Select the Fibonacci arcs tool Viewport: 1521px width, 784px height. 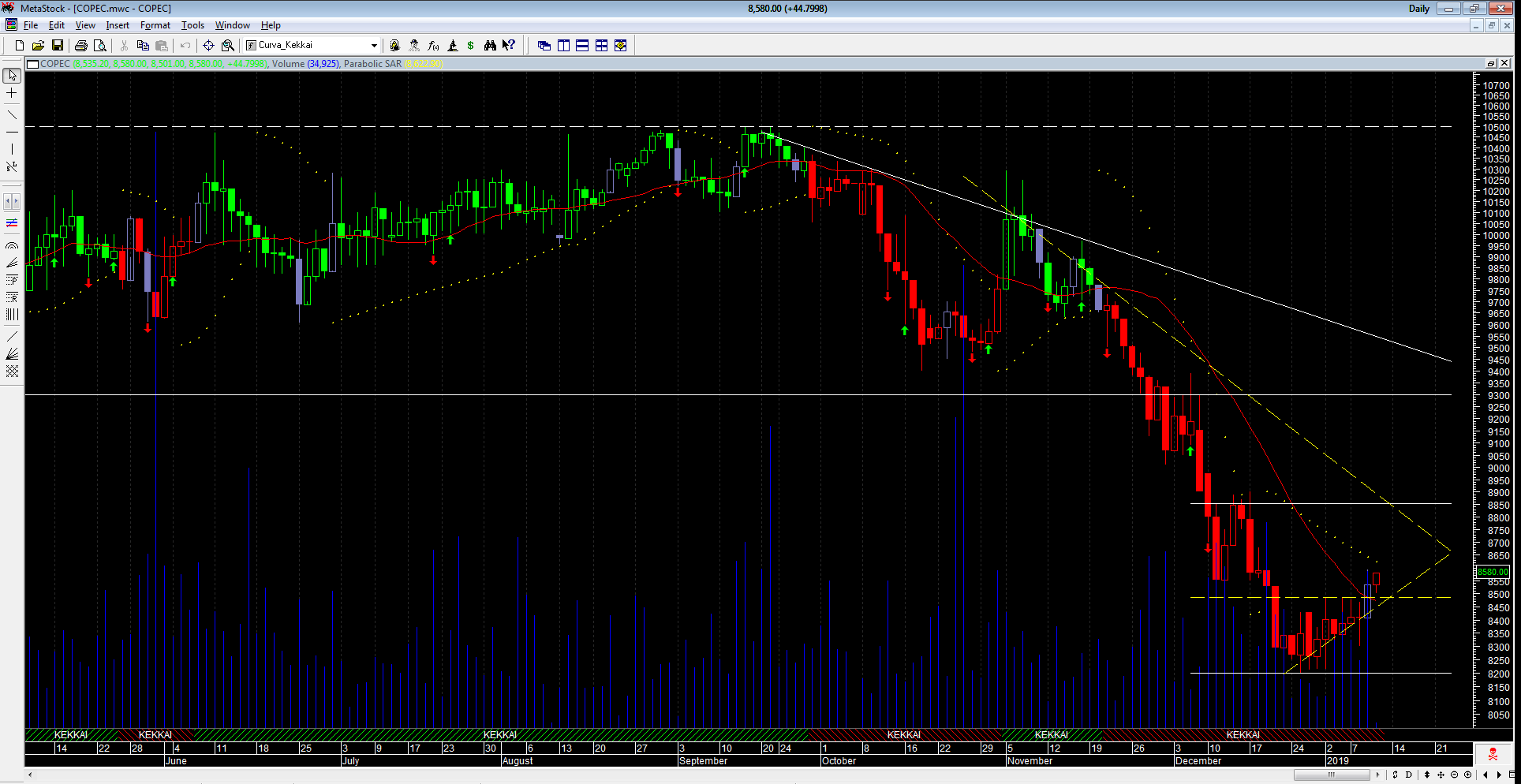click(x=12, y=245)
